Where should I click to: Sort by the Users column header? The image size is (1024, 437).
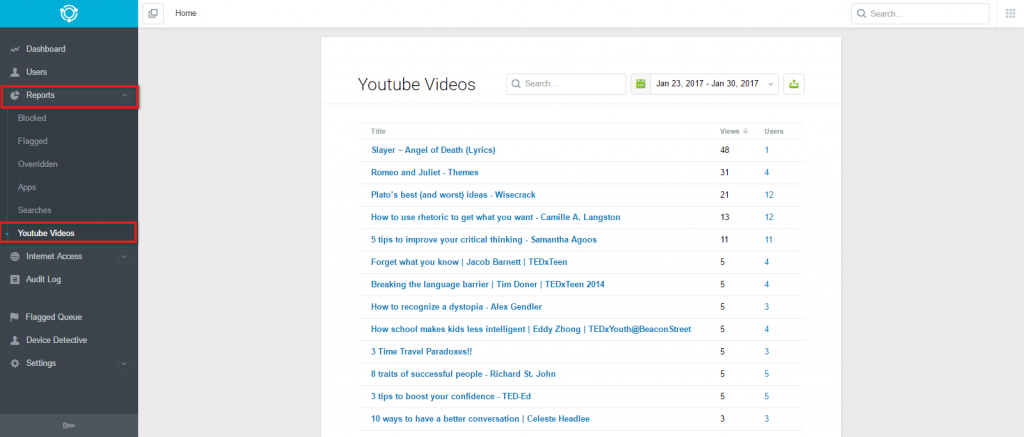774,131
